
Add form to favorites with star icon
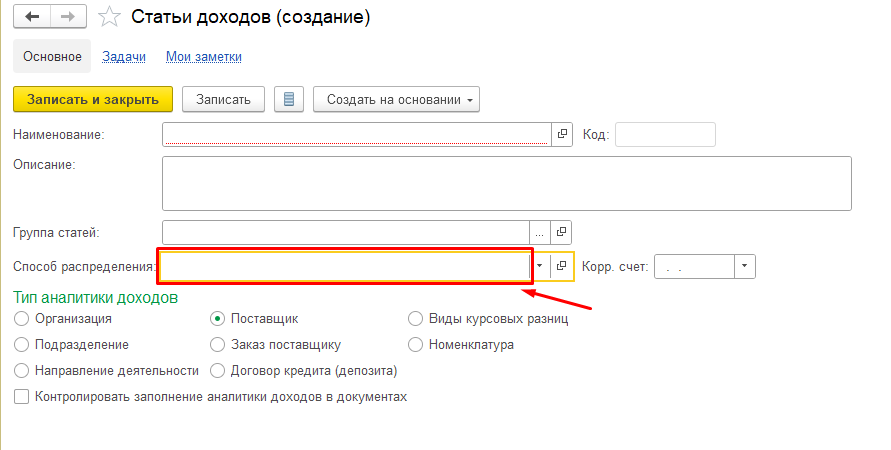(x=109, y=17)
